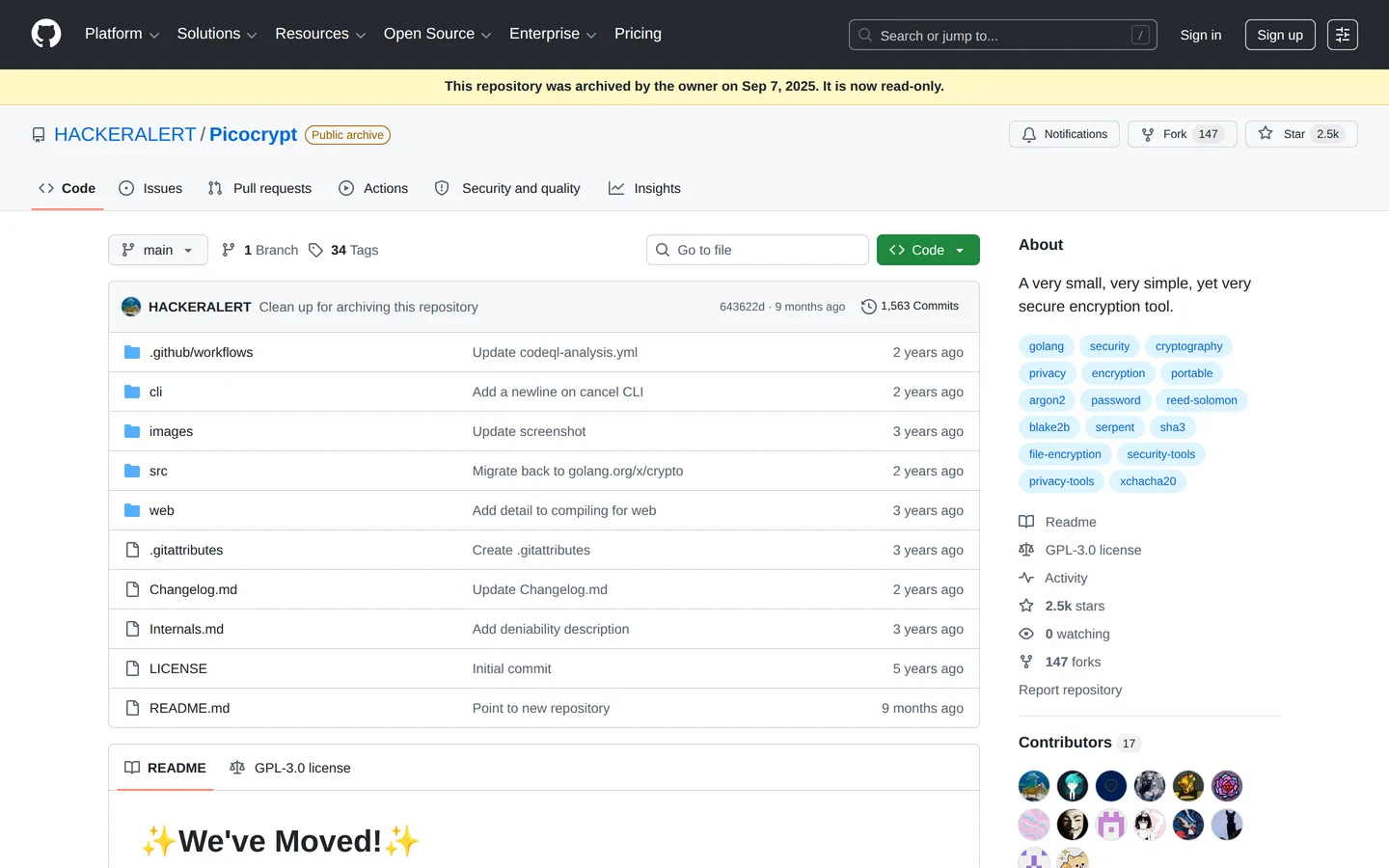This screenshot has width=1389, height=868.
Task: Click the .gitattributes file icon
Action: (x=132, y=550)
